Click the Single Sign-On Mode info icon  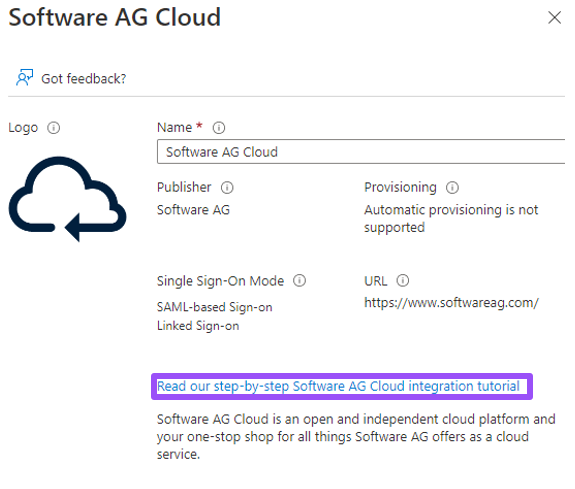click(299, 281)
